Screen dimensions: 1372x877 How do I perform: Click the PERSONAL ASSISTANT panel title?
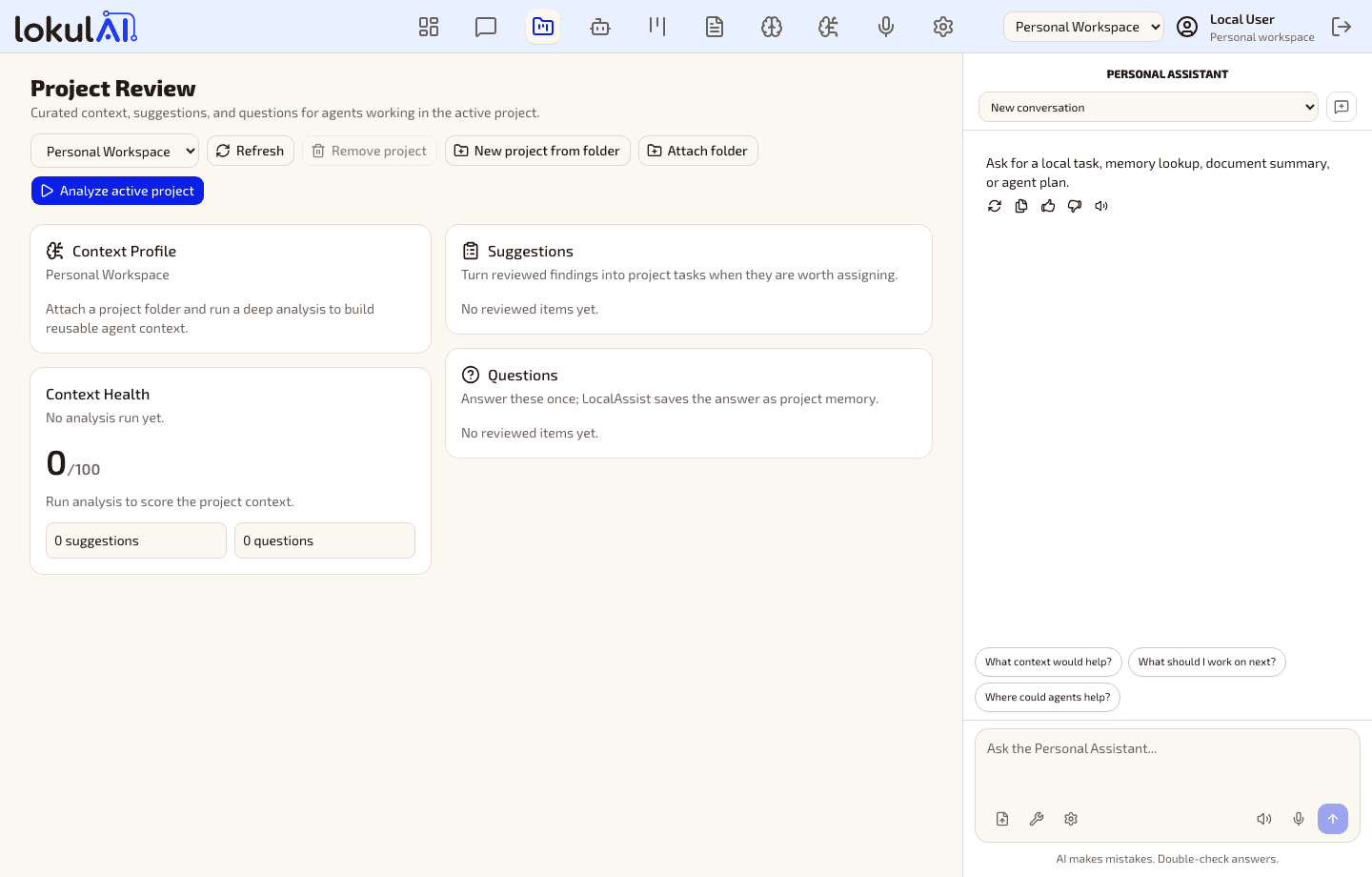coord(1167,73)
